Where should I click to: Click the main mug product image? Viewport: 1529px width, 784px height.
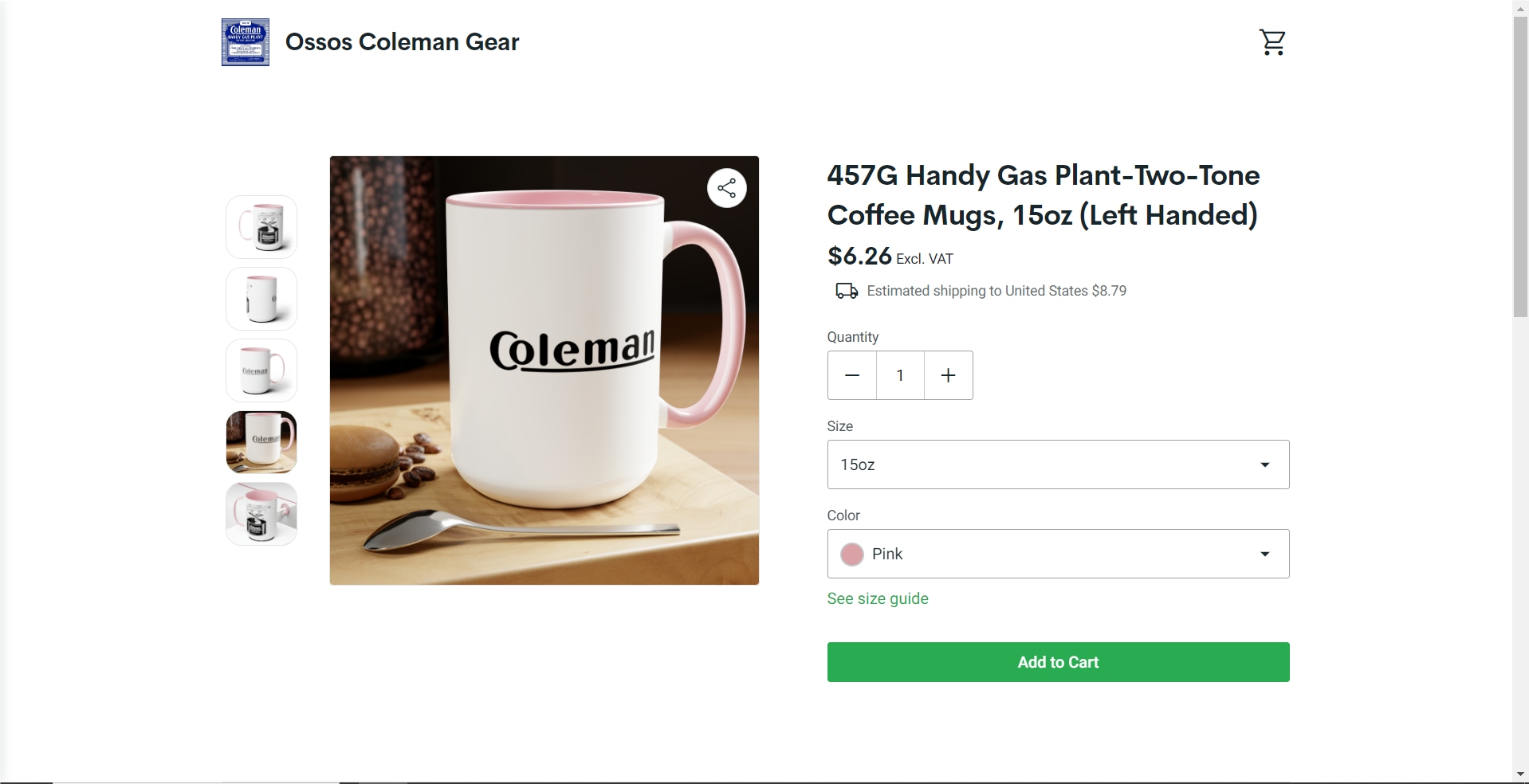coord(544,370)
